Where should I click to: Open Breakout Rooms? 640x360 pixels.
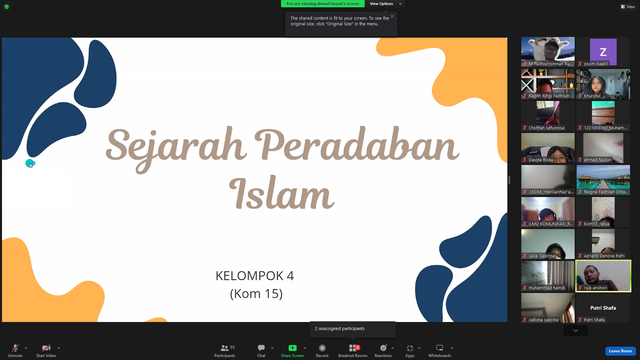click(x=353, y=350)
